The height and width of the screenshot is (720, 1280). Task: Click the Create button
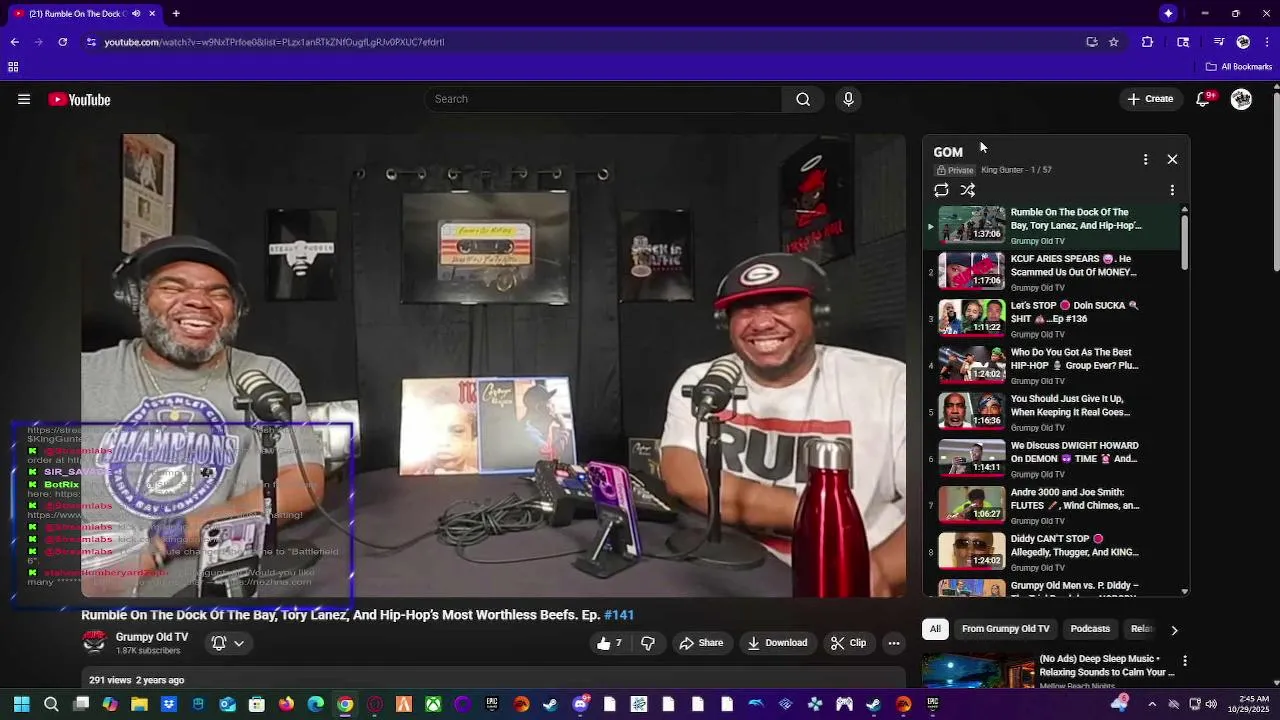(x=1150, y=99)
